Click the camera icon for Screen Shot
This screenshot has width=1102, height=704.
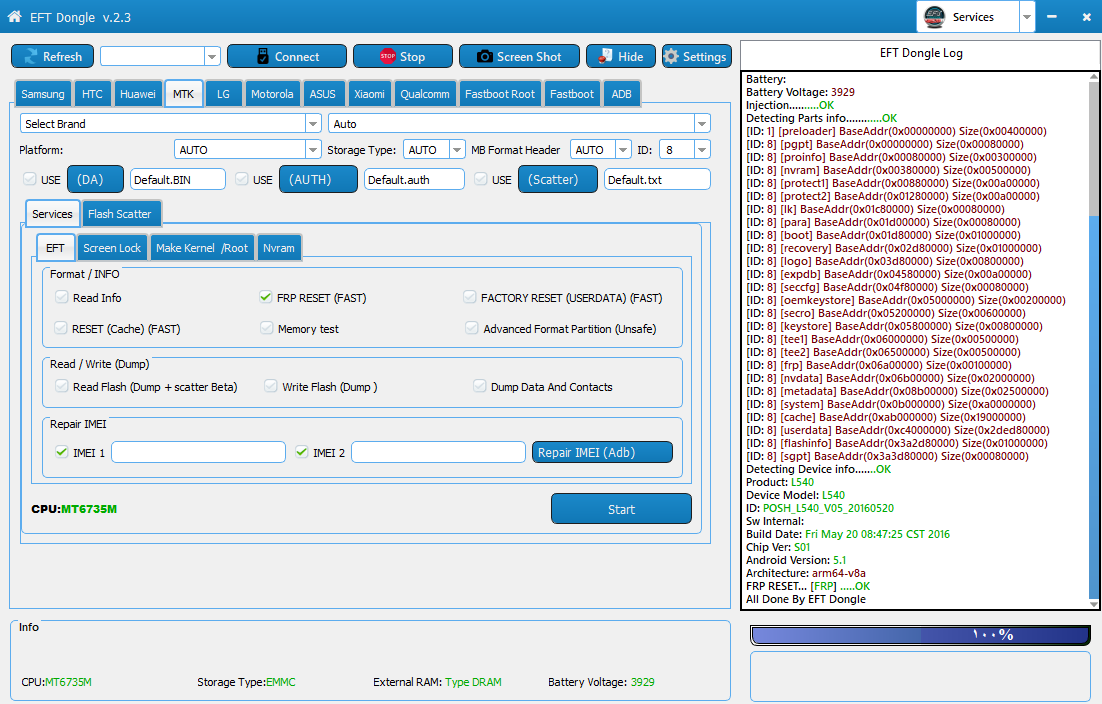coord(485,56)
